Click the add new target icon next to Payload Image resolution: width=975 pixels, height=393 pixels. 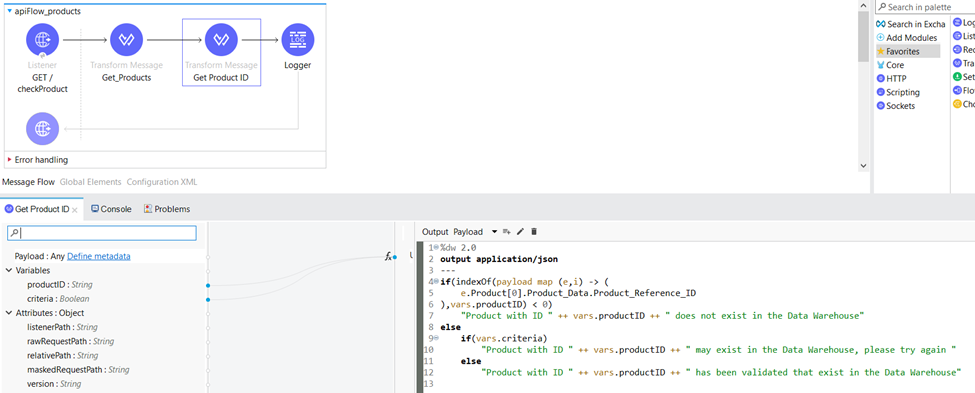507,231
